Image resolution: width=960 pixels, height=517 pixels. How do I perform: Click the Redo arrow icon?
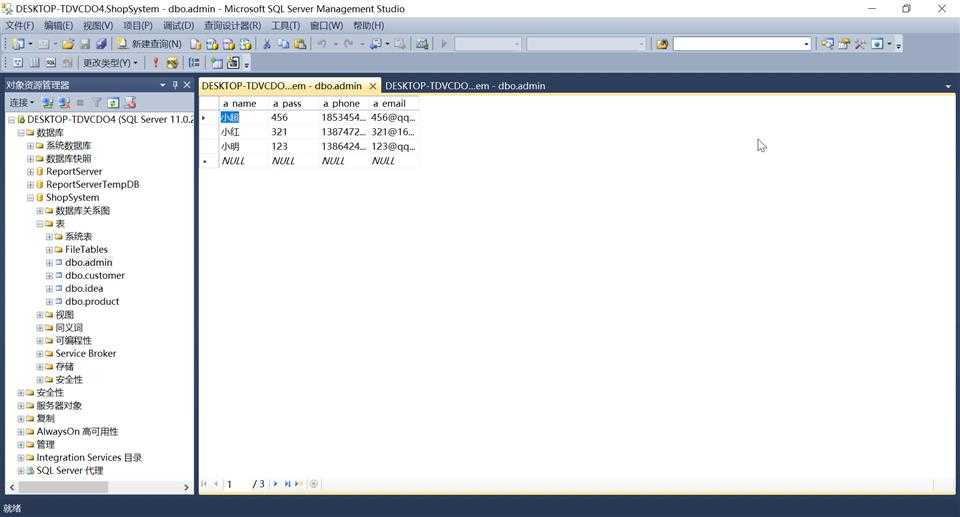348,44
